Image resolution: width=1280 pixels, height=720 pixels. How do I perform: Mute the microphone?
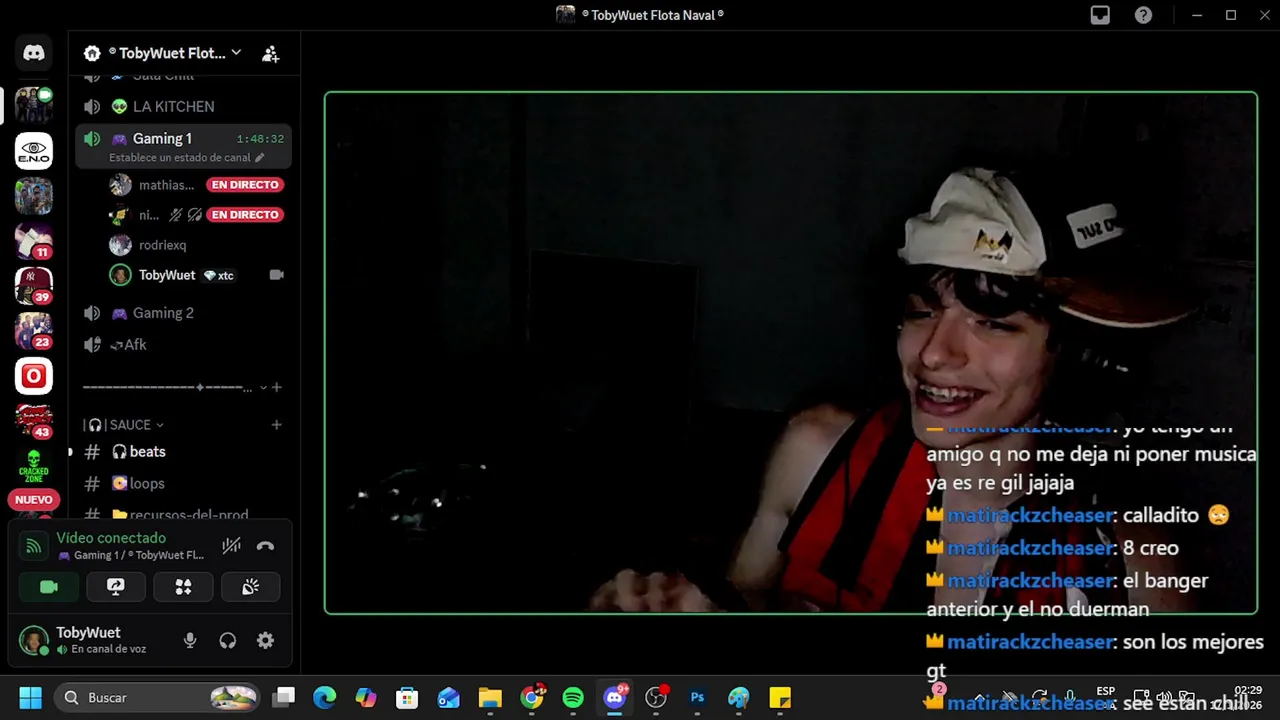pyautogui.click(x=190, y=641)
